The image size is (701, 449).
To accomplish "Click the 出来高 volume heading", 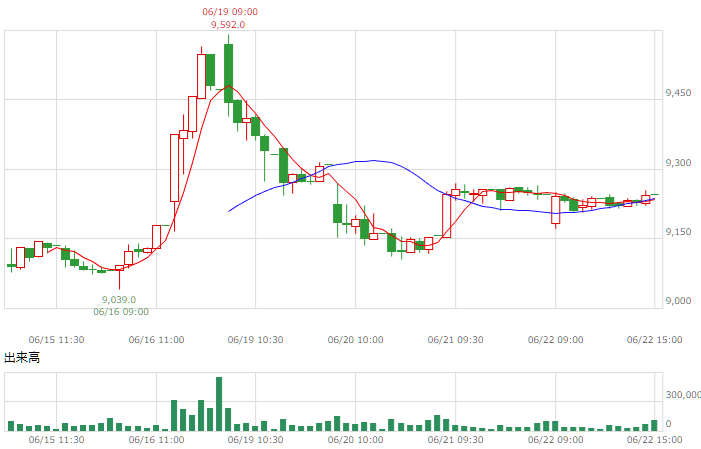I will pos(22,358).
